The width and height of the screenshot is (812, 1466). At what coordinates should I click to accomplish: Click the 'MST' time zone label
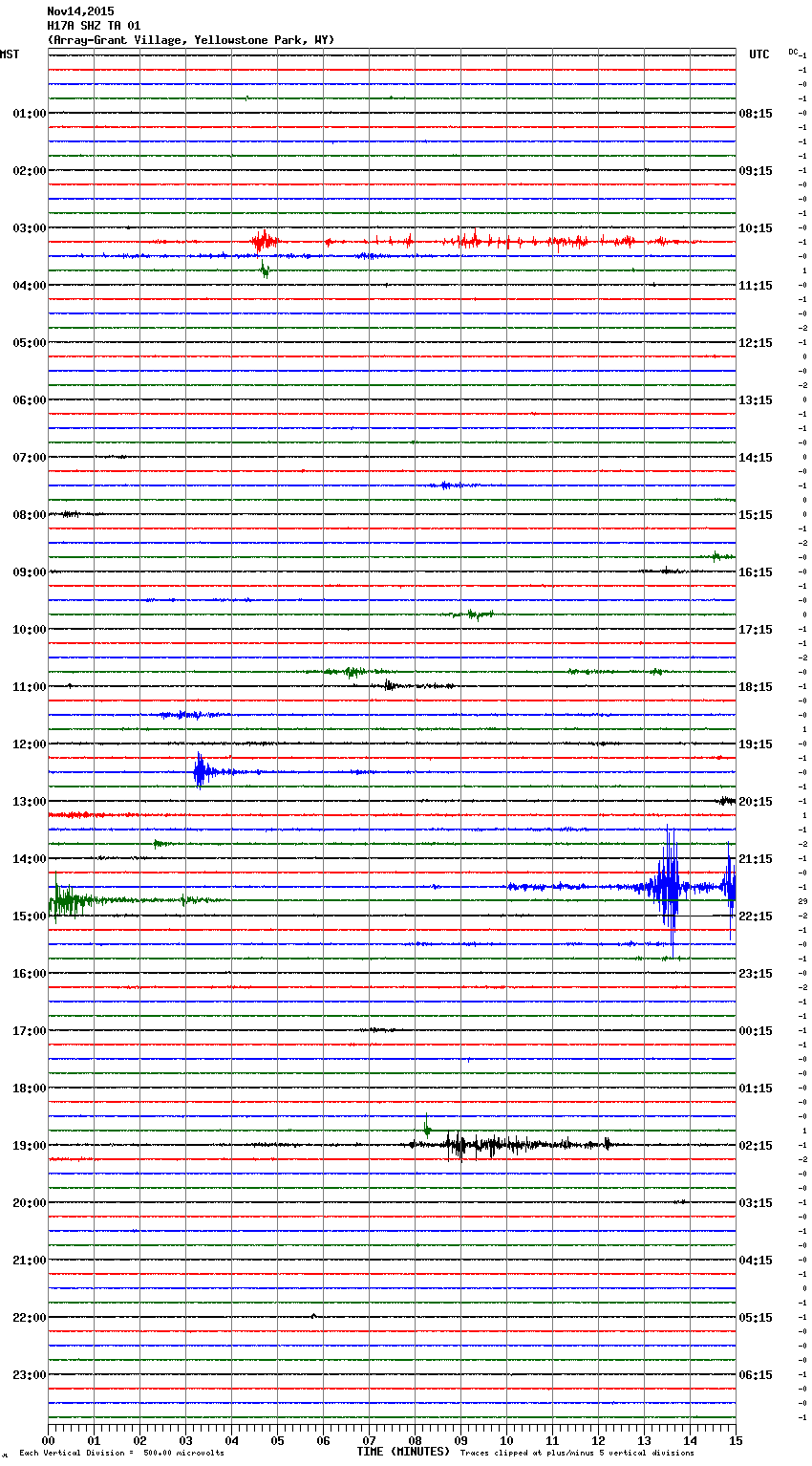pyautogui.click(x=10, y=54)
